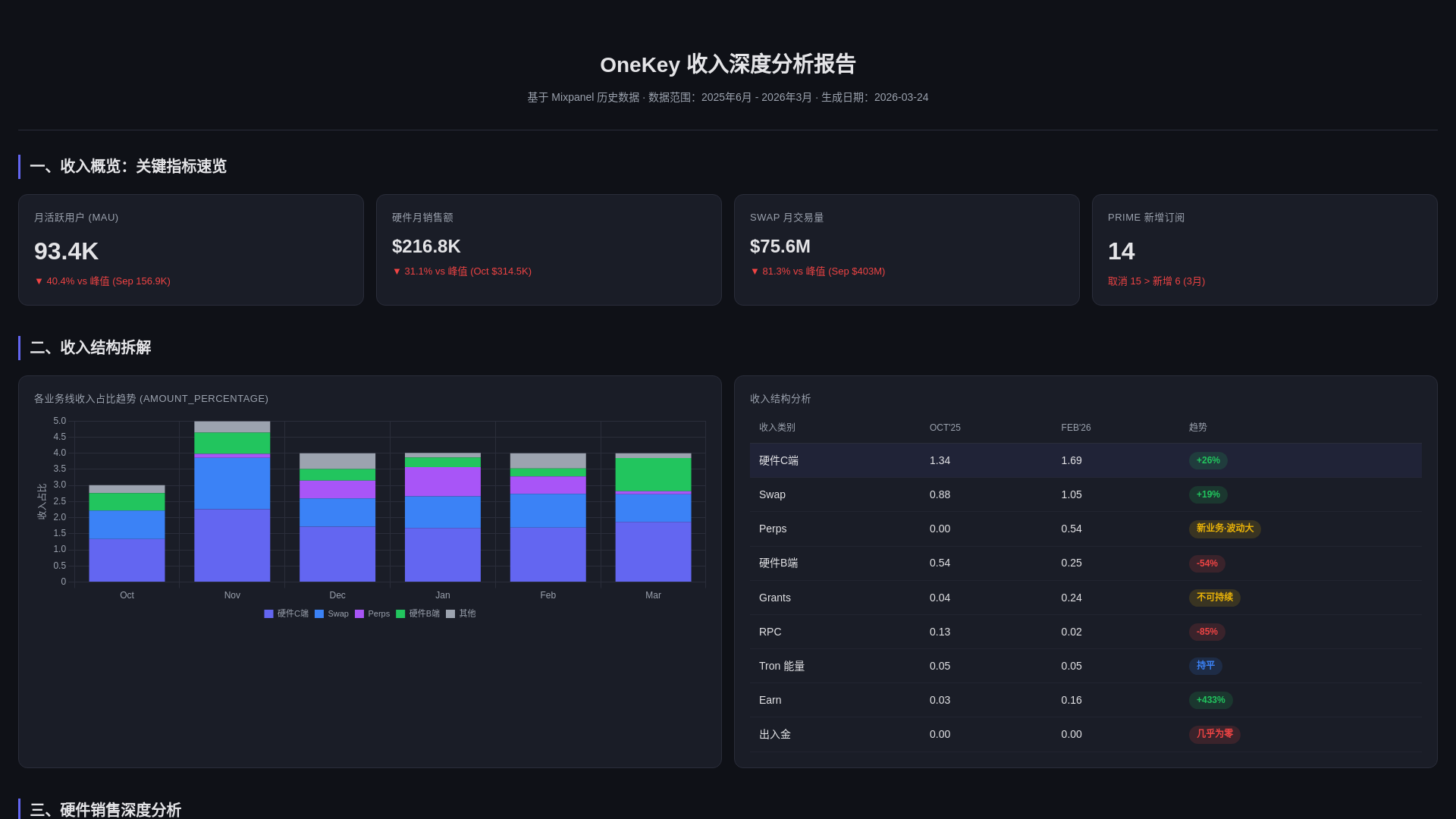The image size is (1456, 819).
Task: Click the OCT'25 column header
Action: point(945,428)
